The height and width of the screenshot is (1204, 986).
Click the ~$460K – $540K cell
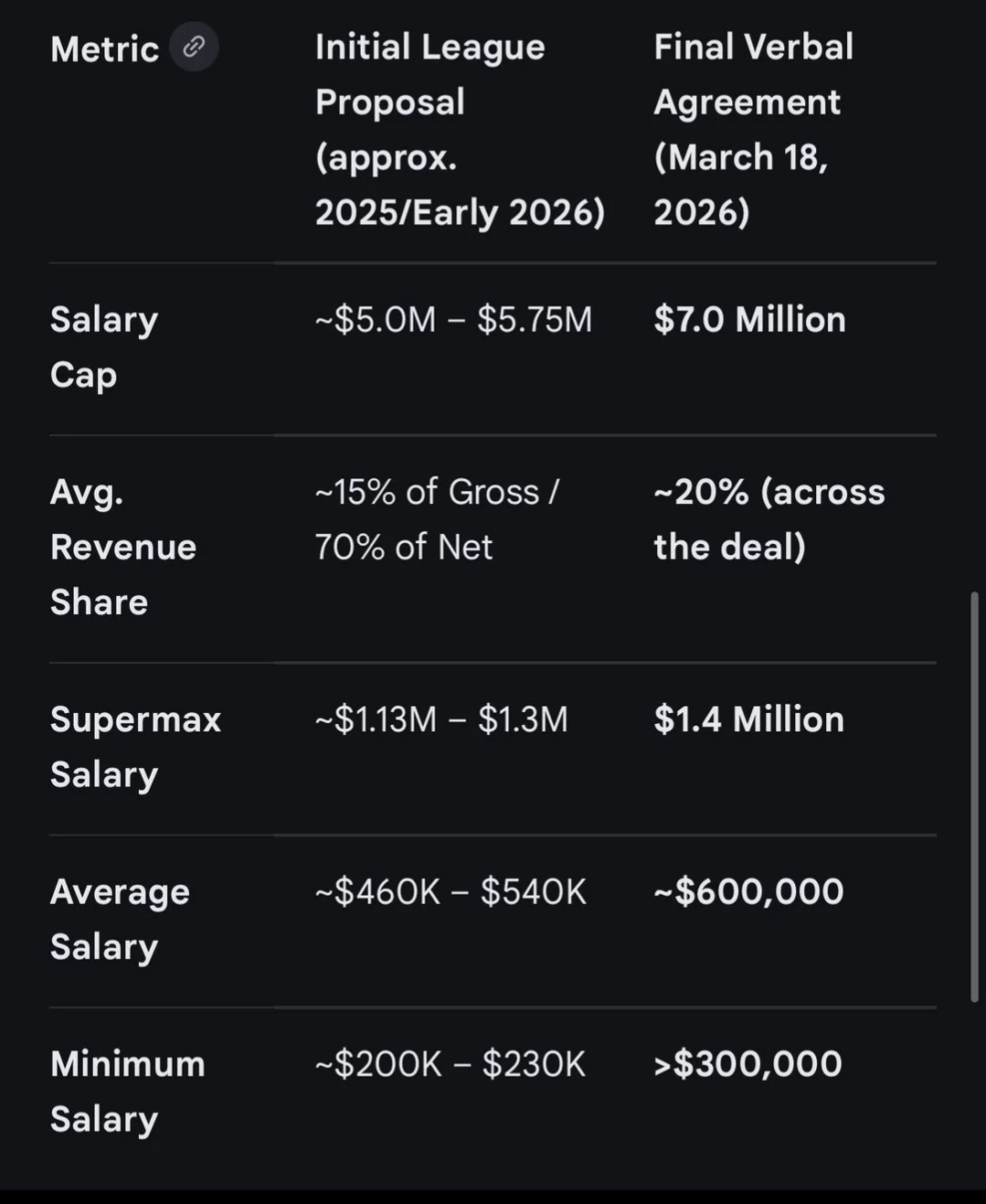point(451,891)
